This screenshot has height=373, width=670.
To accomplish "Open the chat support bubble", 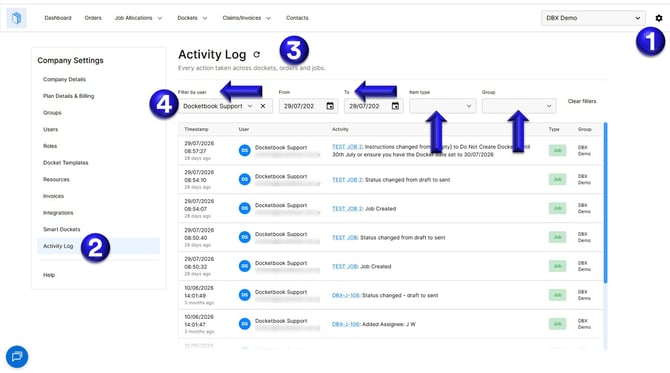I will (x=17, y=356).
